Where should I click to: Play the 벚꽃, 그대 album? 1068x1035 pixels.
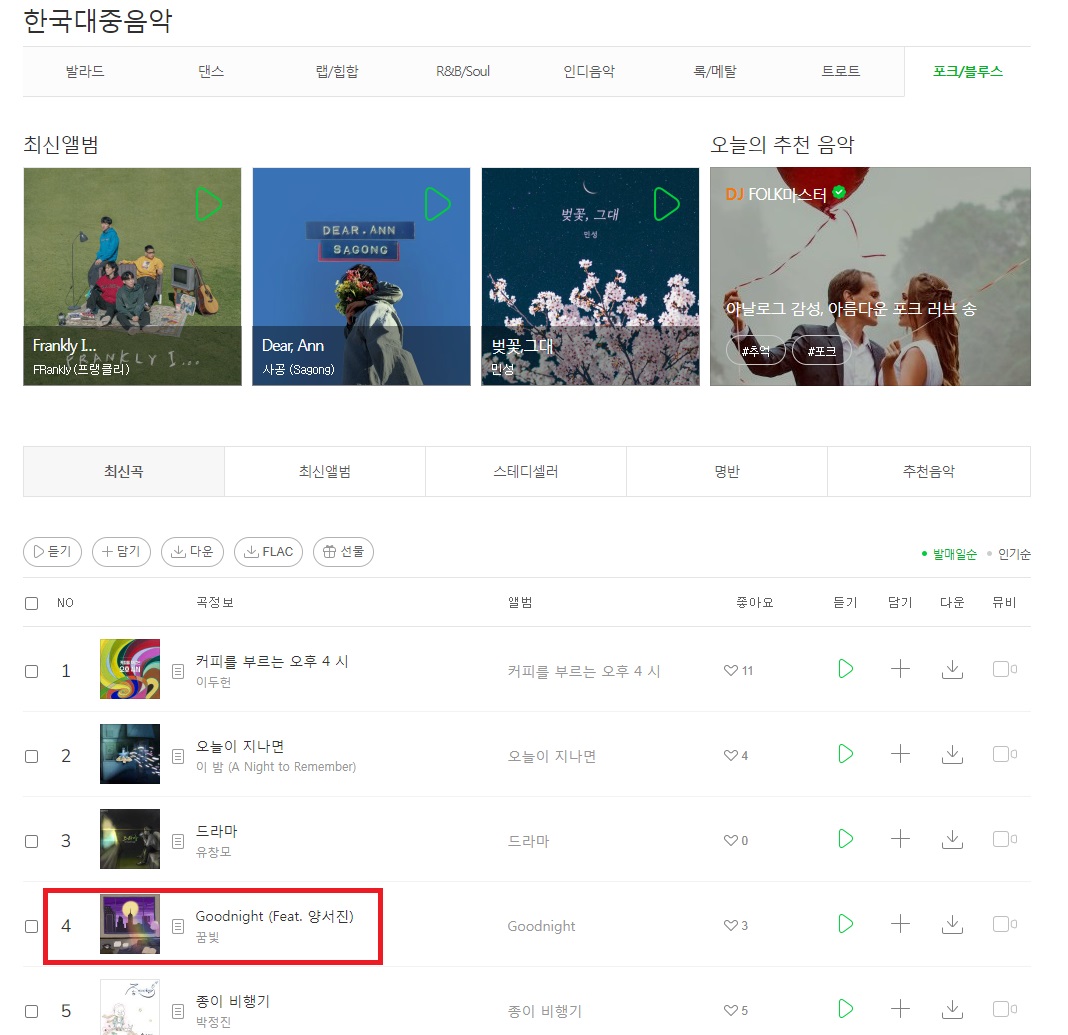666,204
